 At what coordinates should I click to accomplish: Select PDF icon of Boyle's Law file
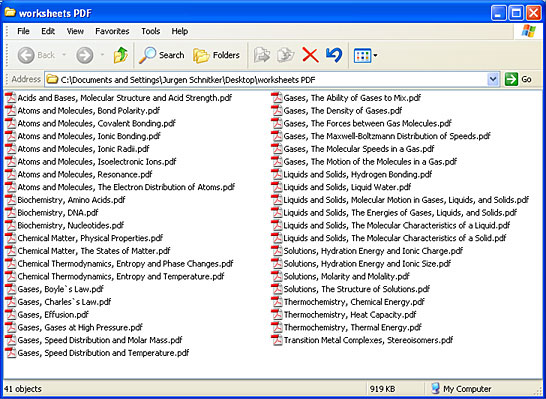pos(11,289)
